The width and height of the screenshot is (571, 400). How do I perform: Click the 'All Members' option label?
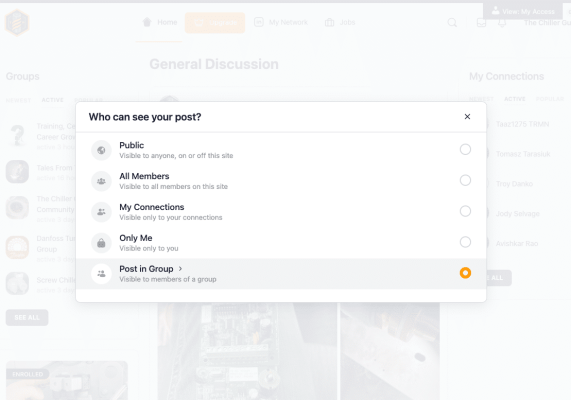click(x=144, y=176)
